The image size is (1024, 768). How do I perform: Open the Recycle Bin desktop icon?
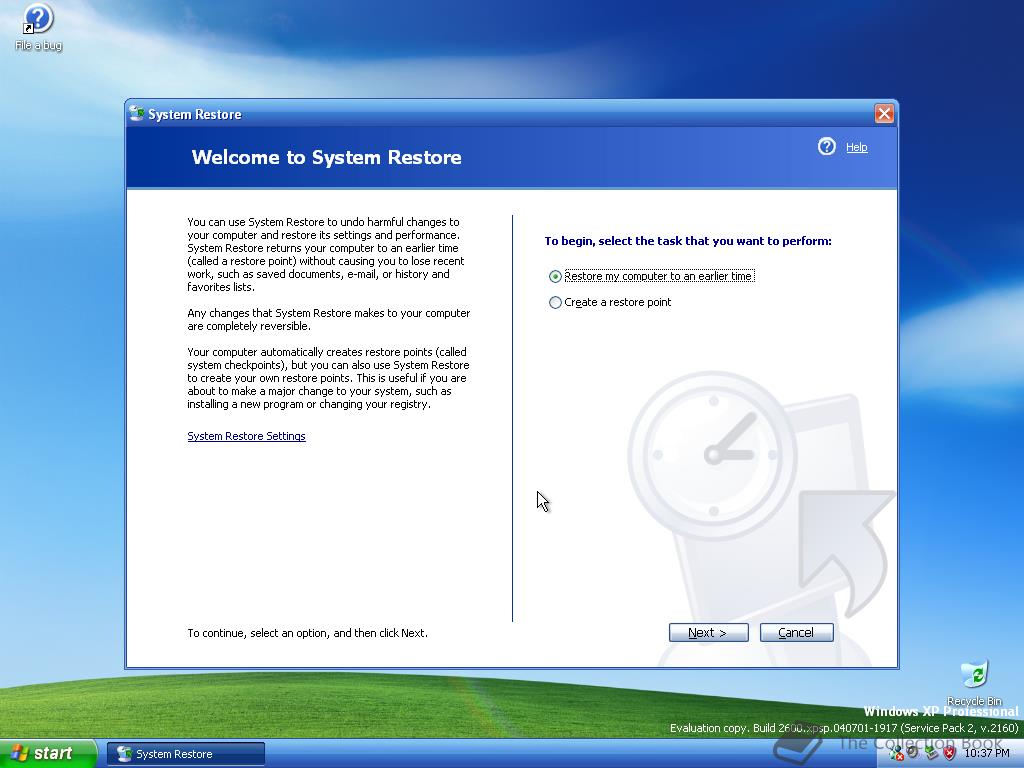click(x=973, y=675)
